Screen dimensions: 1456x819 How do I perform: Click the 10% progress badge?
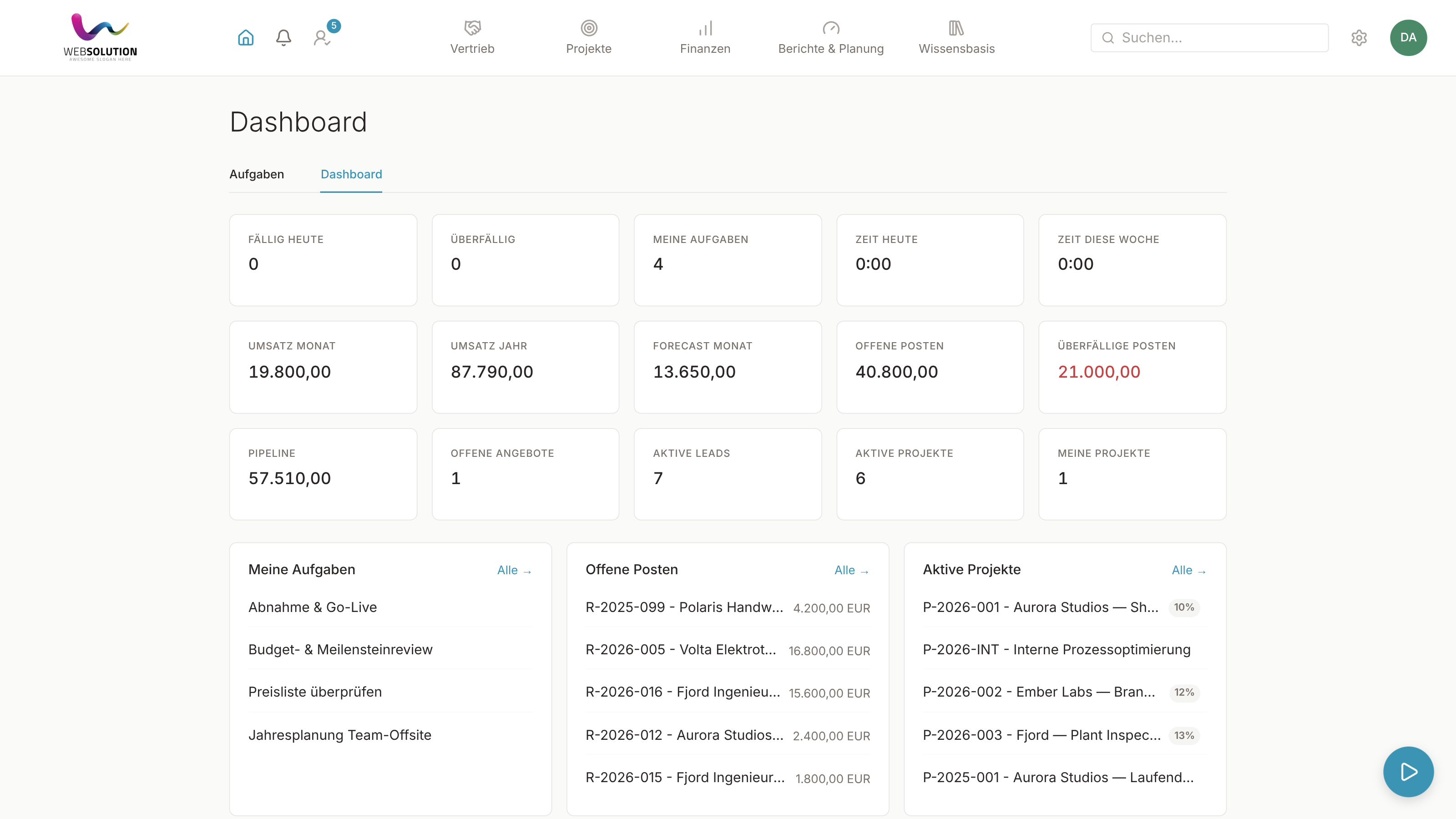click(x=1183, y=607)
